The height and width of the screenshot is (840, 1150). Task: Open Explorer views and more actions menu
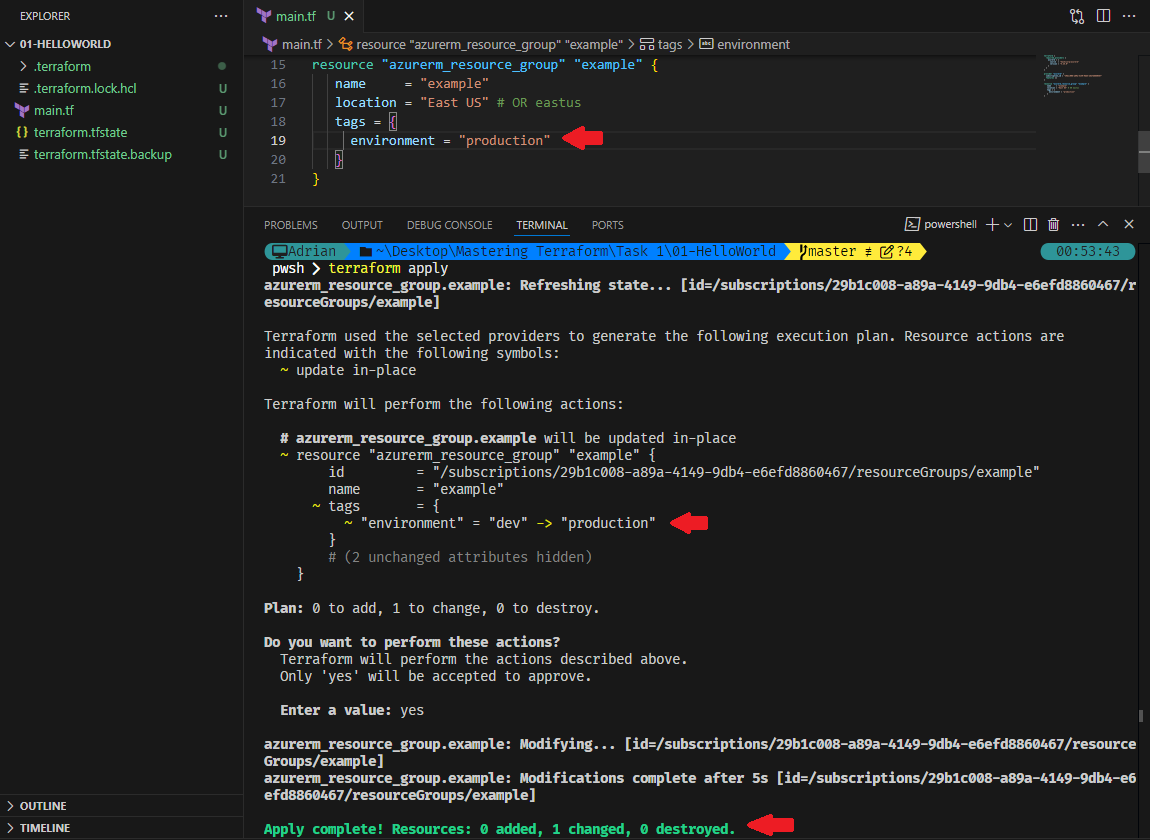(221, 15)
